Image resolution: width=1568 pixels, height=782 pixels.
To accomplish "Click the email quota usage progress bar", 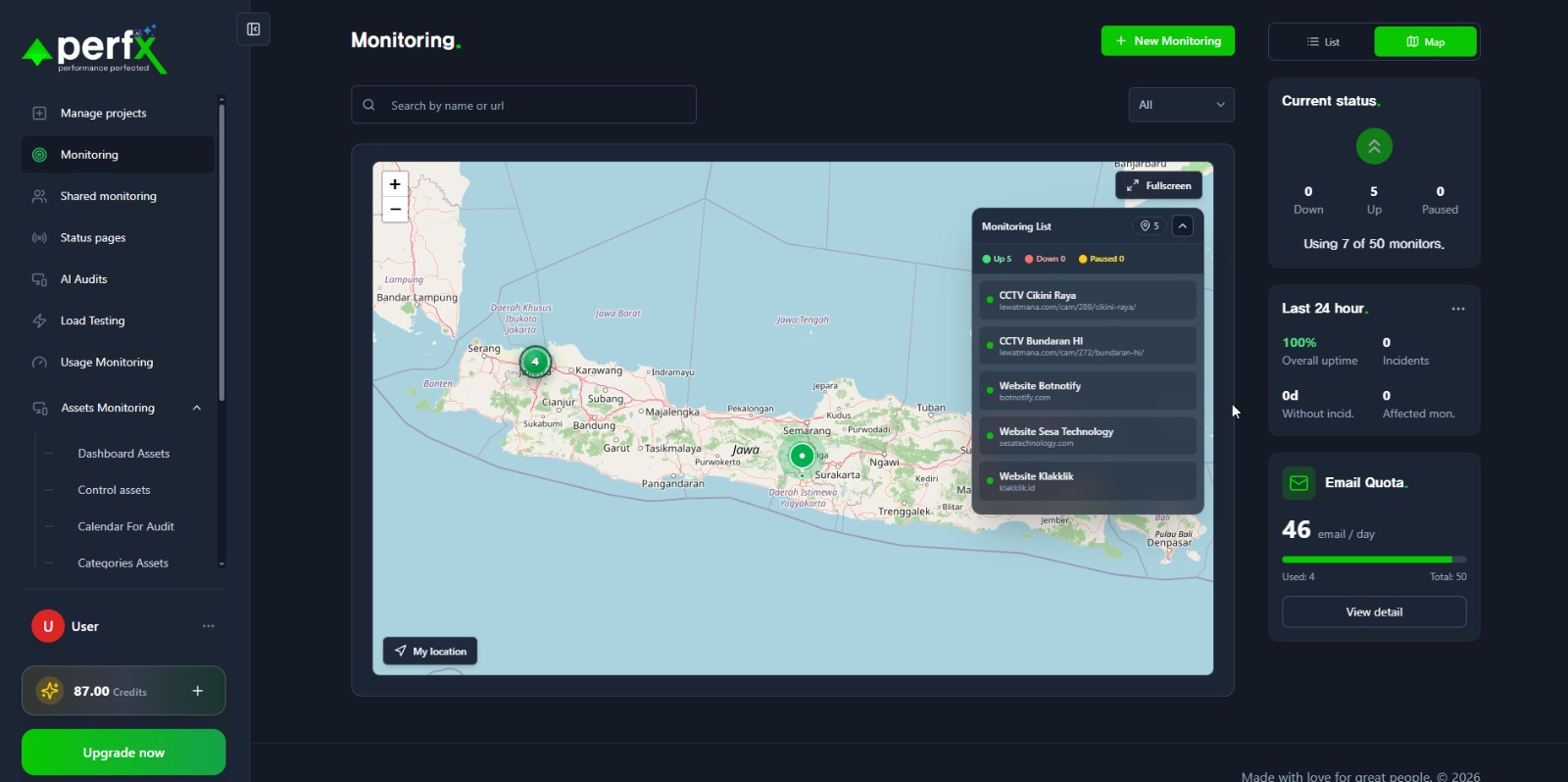I will pyautogui.click(x=1374, y=560).
